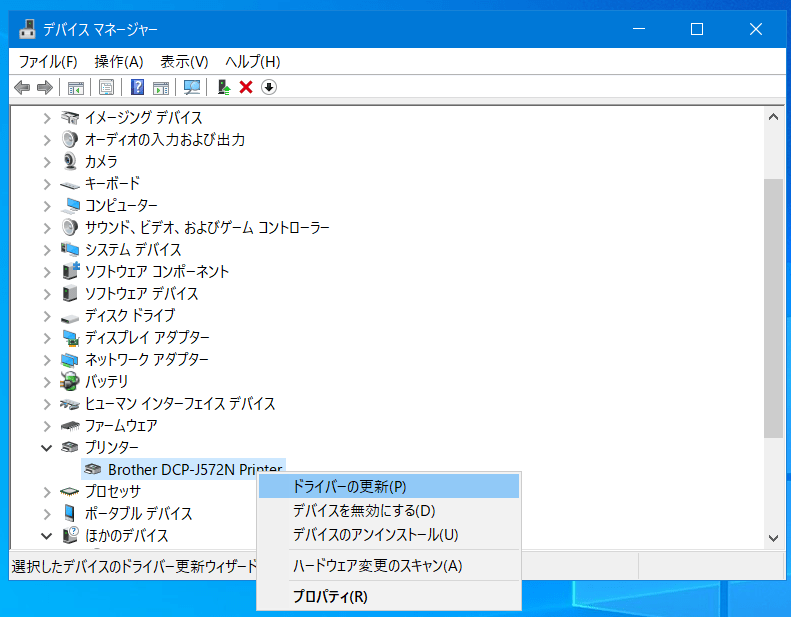This screenshot has width=791, height=617.
Task: Click the Back arrow toolbar icon
Action: 22,88
